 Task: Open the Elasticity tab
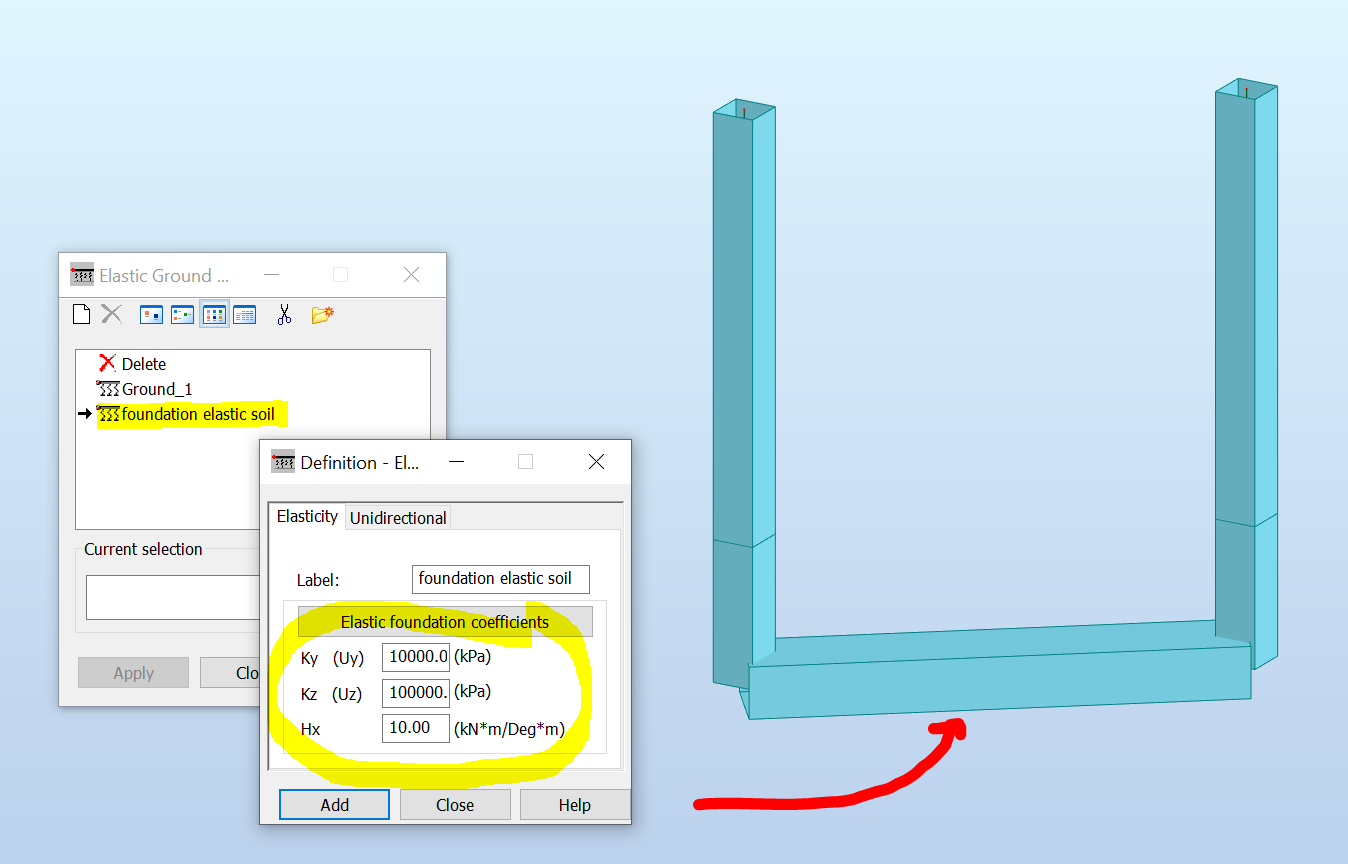pyautogui.click(x=307, y=516)
